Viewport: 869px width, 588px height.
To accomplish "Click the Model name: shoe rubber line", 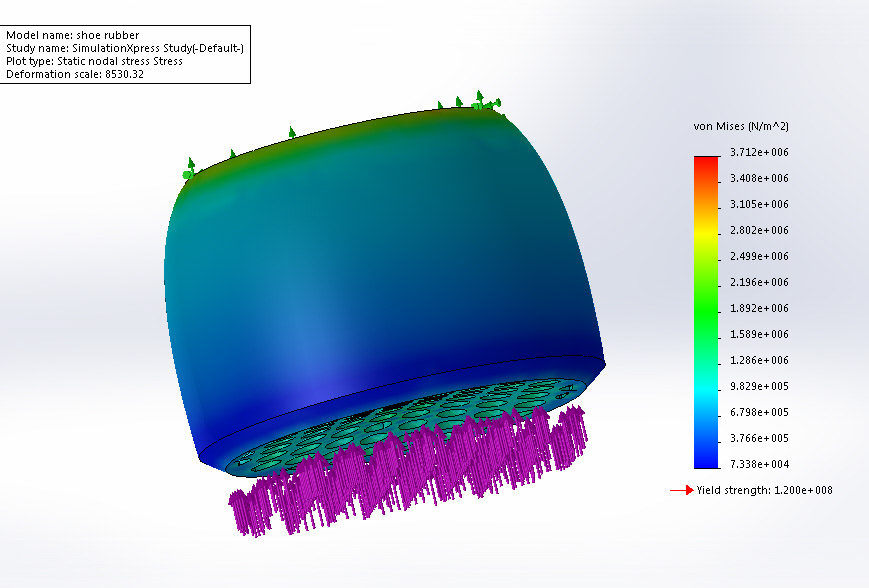I will pyautogui.click(x=73, y=35).
